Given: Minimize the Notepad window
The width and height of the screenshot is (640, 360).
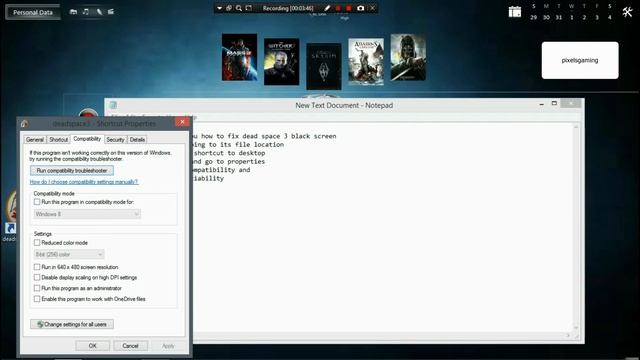Looking at the screenshot, I should click(x=542, y=104).
